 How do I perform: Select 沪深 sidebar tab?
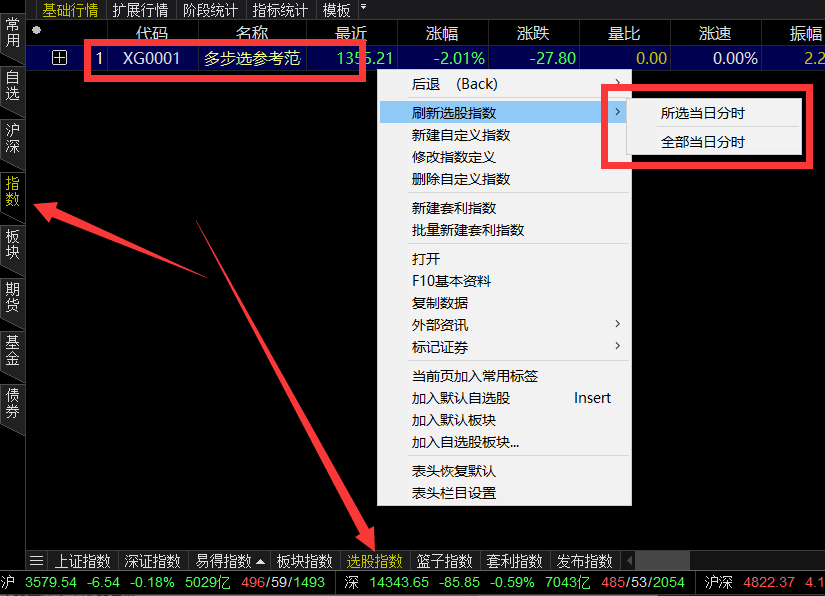point(12,138)
